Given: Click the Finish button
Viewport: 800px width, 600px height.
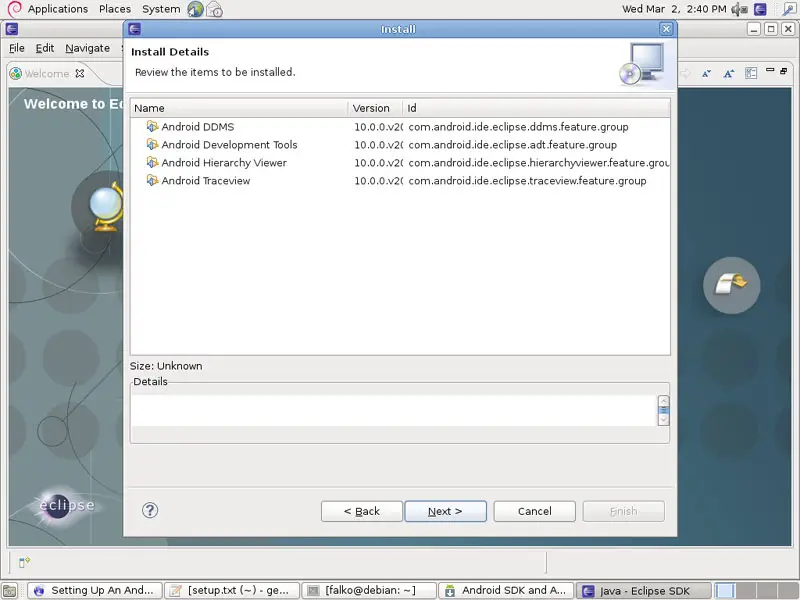Looking at the screenshot, I should (623, 511).
